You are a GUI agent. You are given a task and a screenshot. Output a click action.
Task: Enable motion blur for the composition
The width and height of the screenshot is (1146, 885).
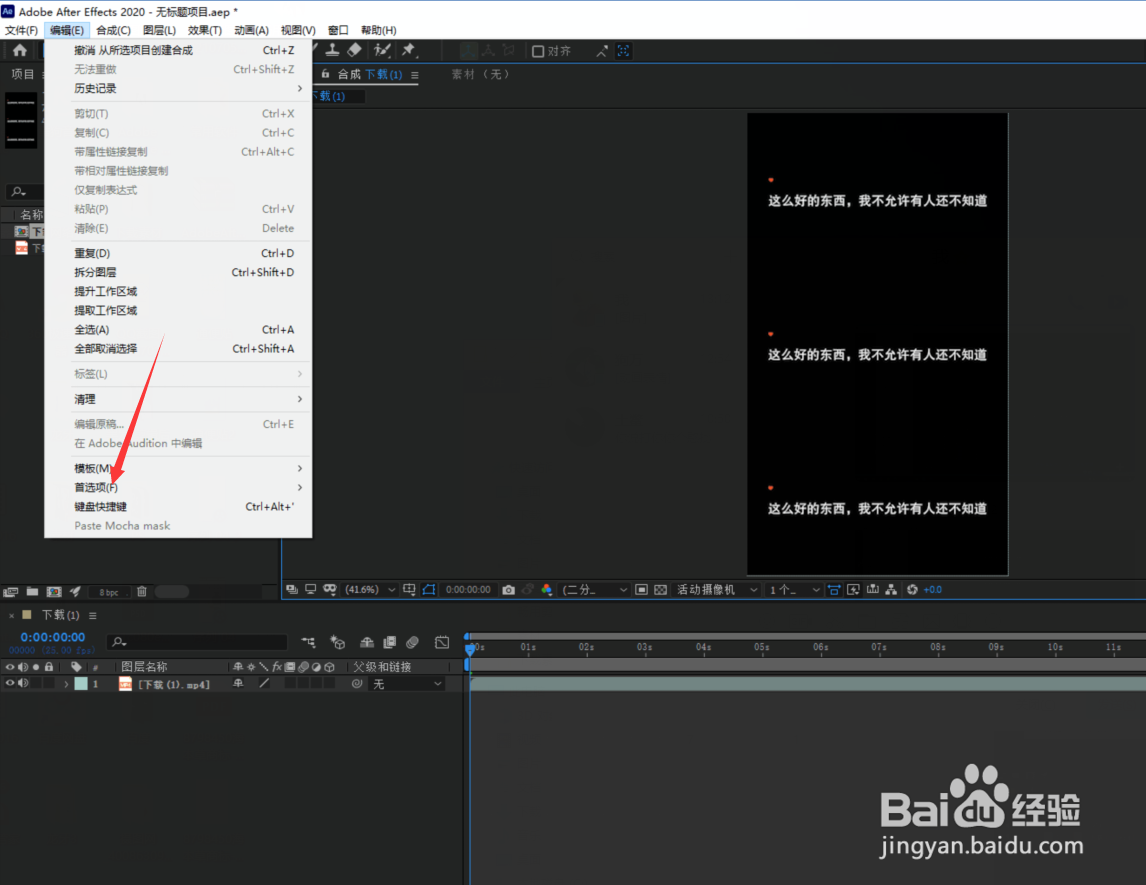click(413, 642)
